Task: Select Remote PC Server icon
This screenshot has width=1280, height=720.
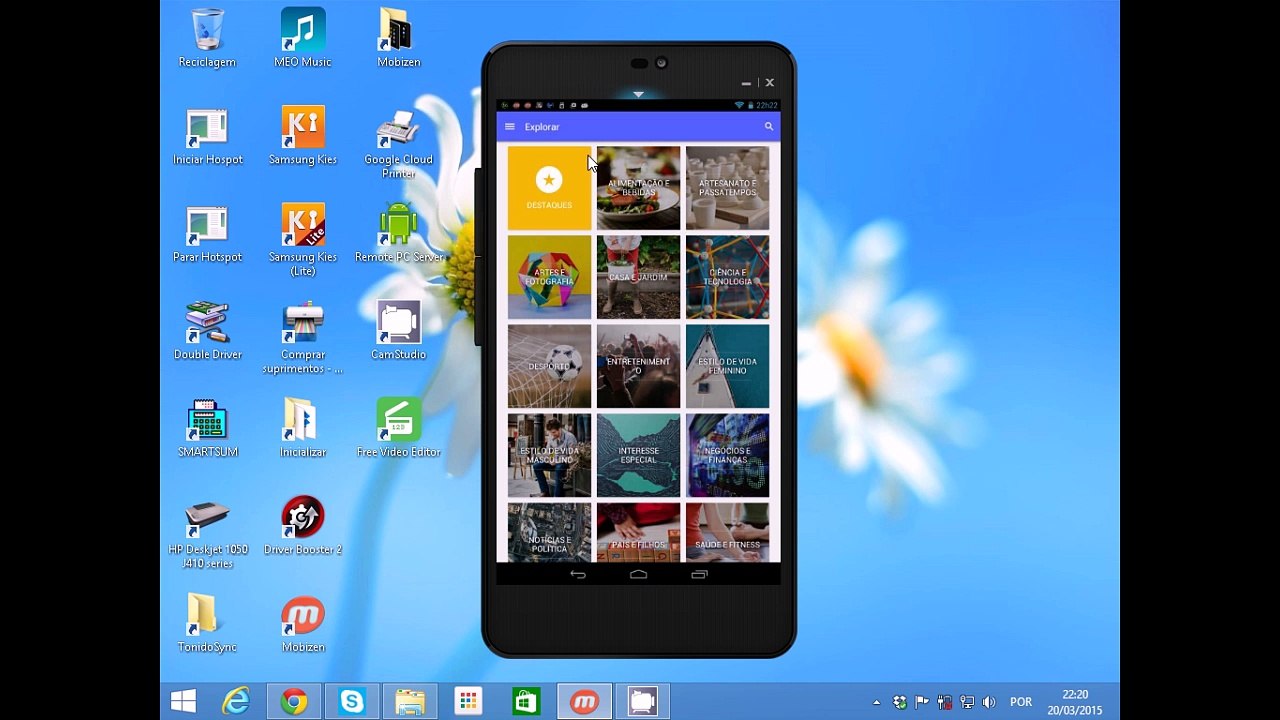Action: coord(398,234)
